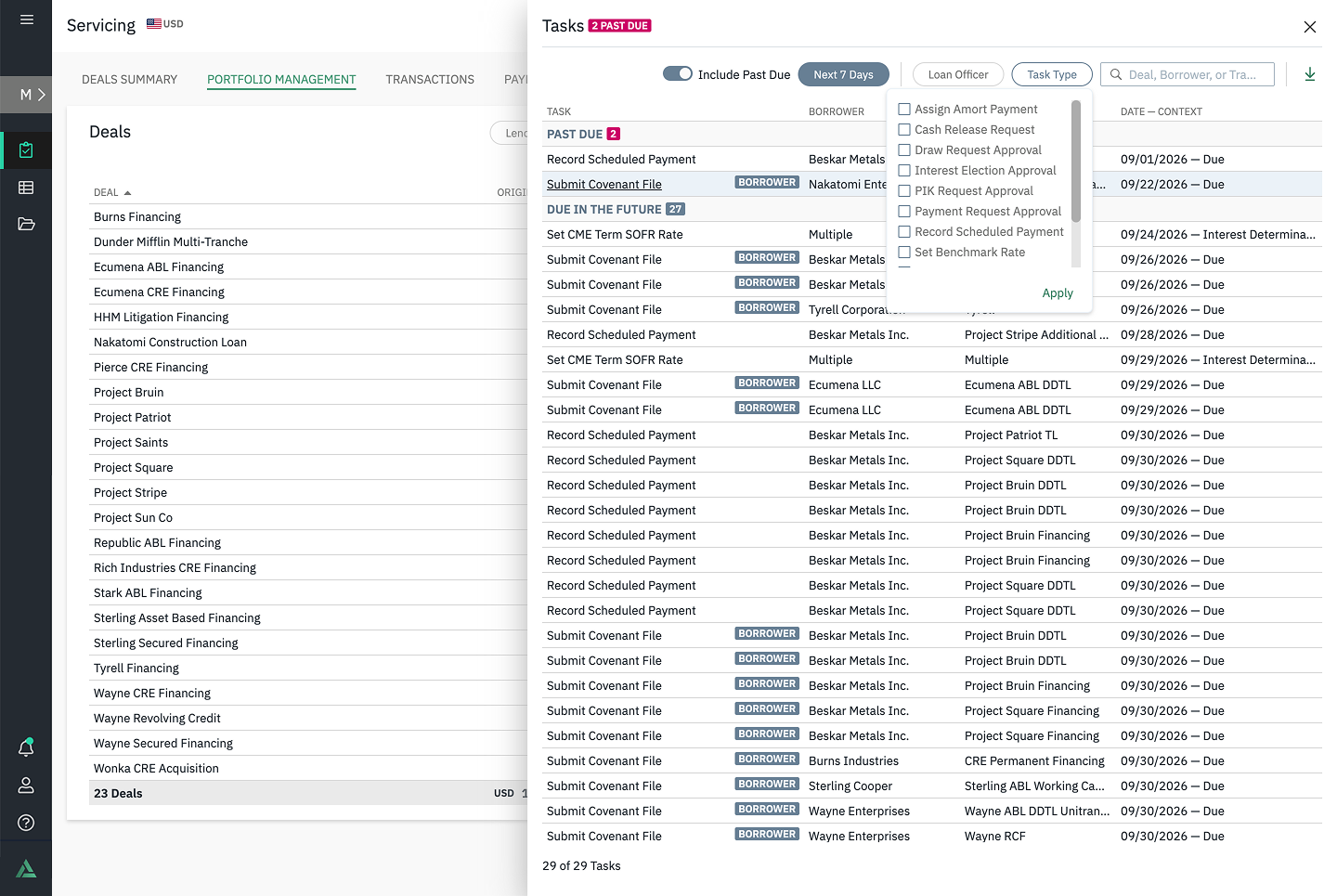Select the Wayne RCF task row

click(x=932, y=837)
